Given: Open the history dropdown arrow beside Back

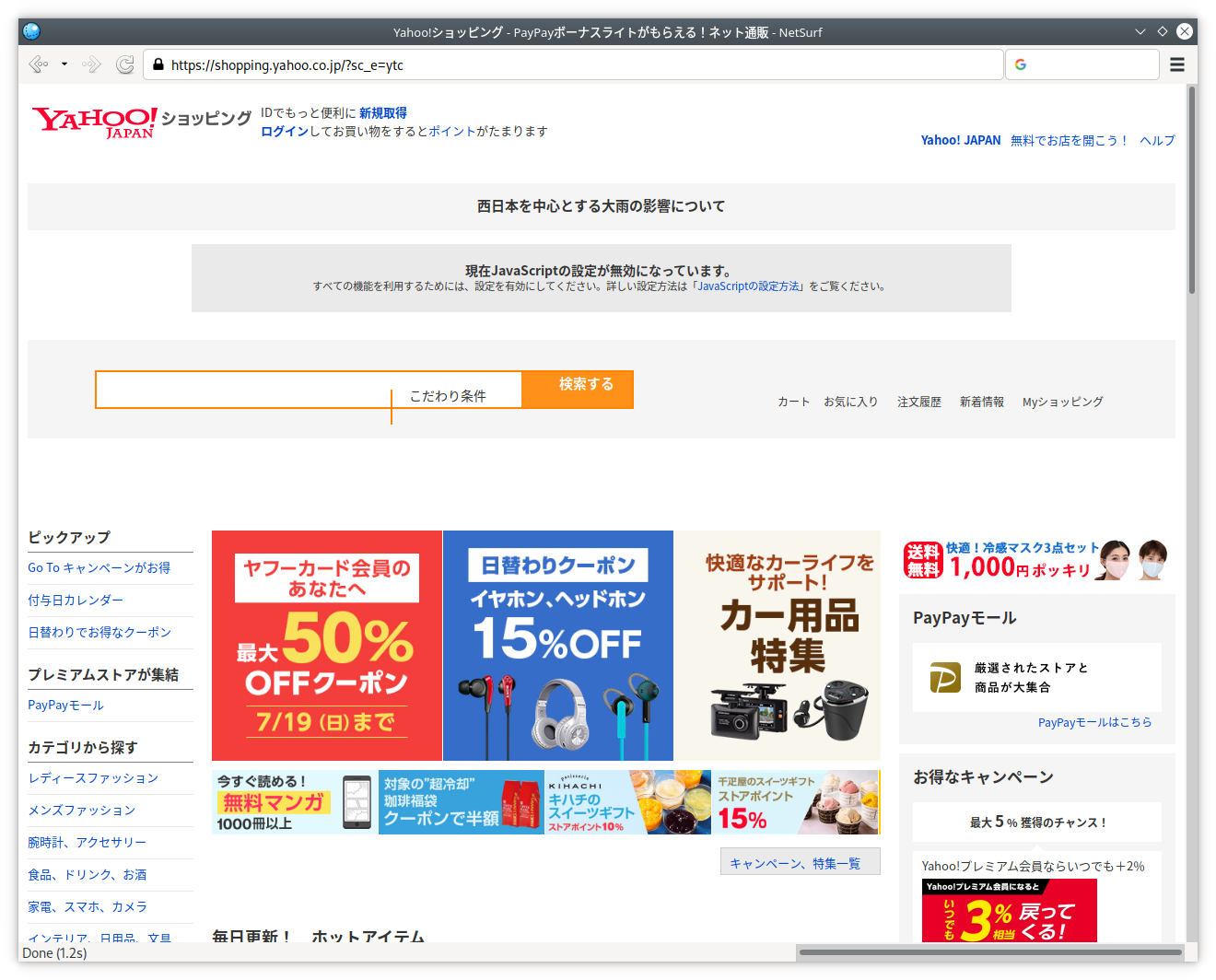Looking at the screenshot, I should pyautogui.click(x=64, y=64).
